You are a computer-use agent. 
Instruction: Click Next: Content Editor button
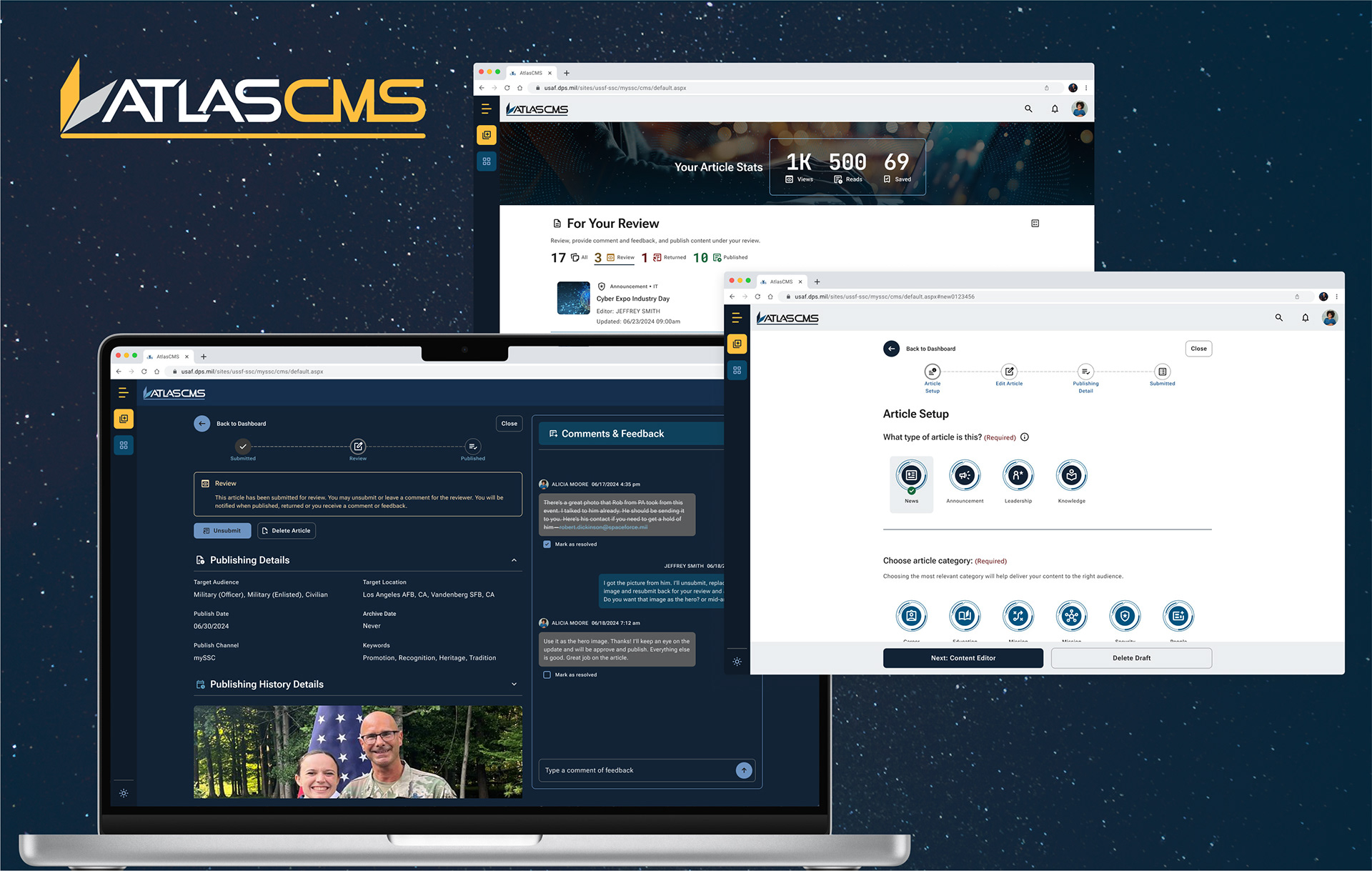963,658
